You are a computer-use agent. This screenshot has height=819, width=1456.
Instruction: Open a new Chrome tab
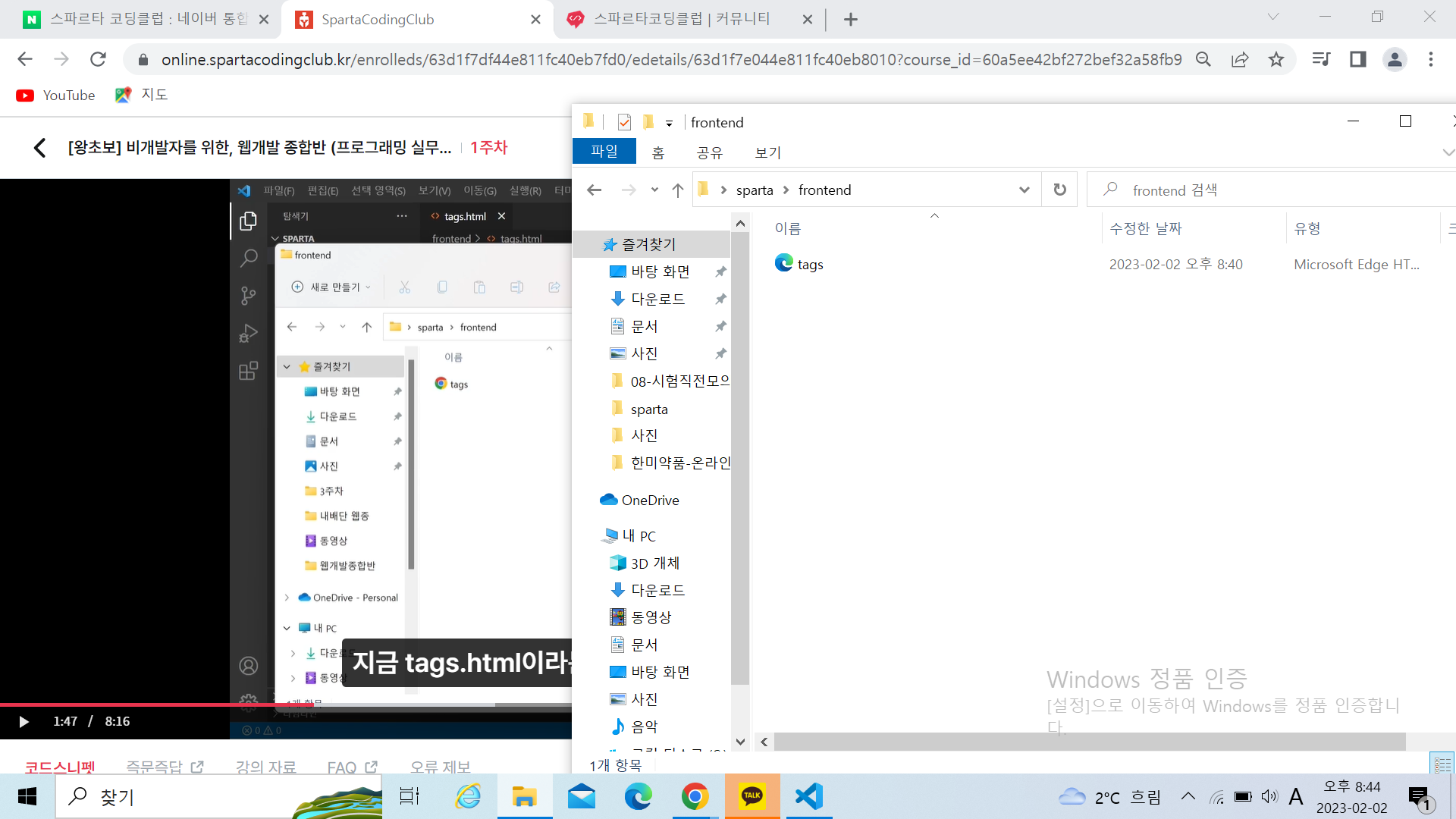pos(851,20)
